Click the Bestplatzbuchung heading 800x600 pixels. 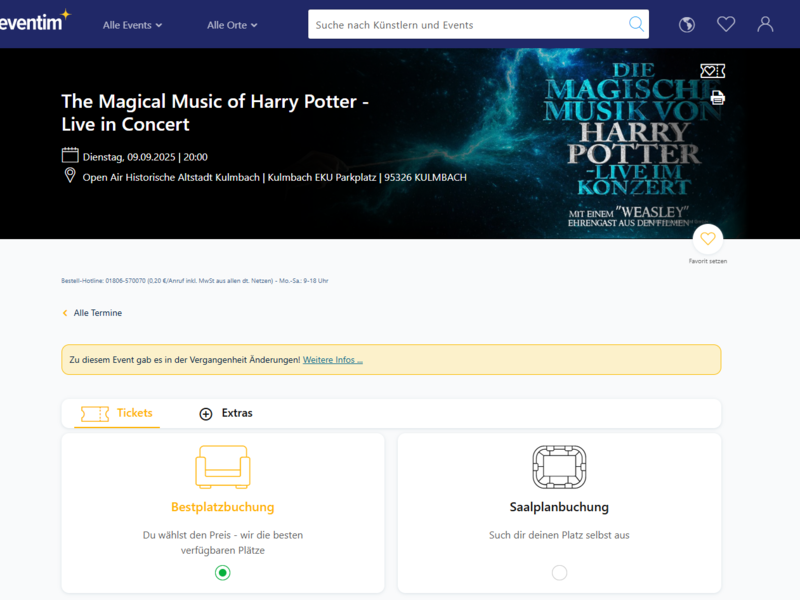[222, 507]
